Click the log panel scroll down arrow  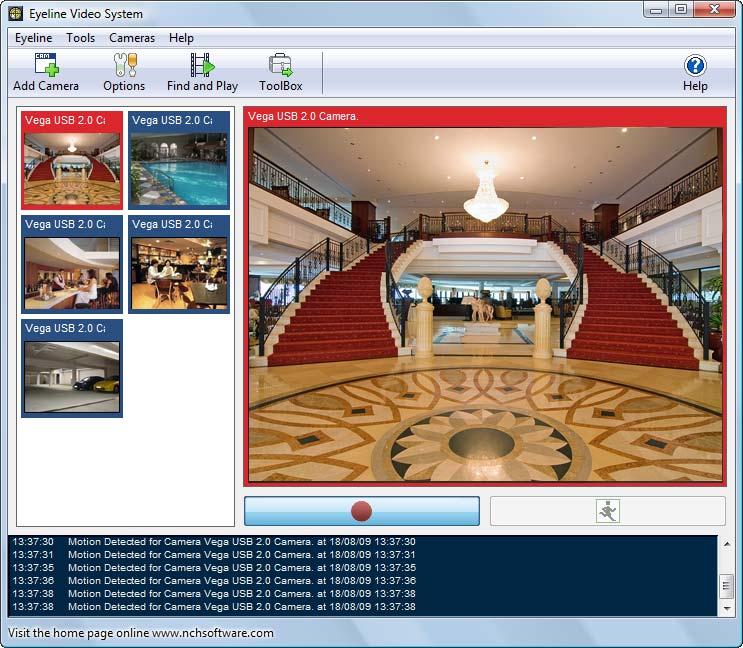[726, 608]
